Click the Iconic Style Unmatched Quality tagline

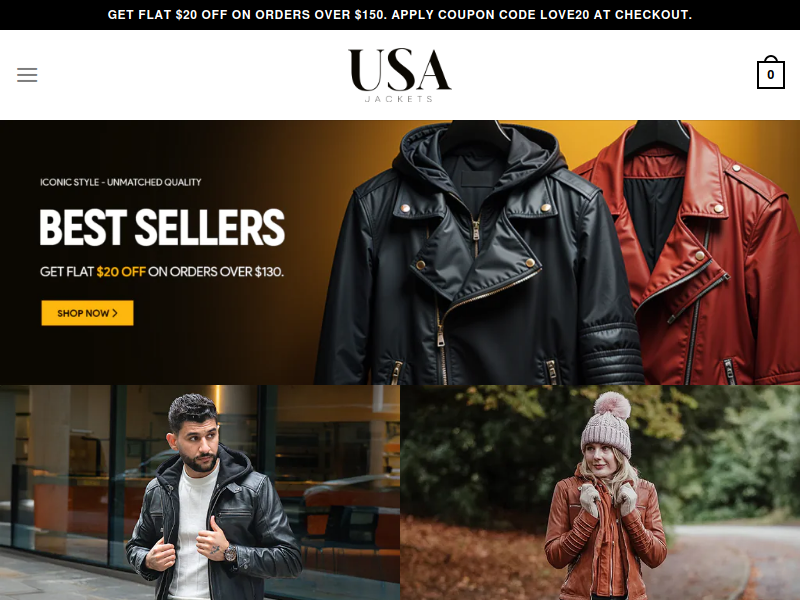(x=121, y=182)
